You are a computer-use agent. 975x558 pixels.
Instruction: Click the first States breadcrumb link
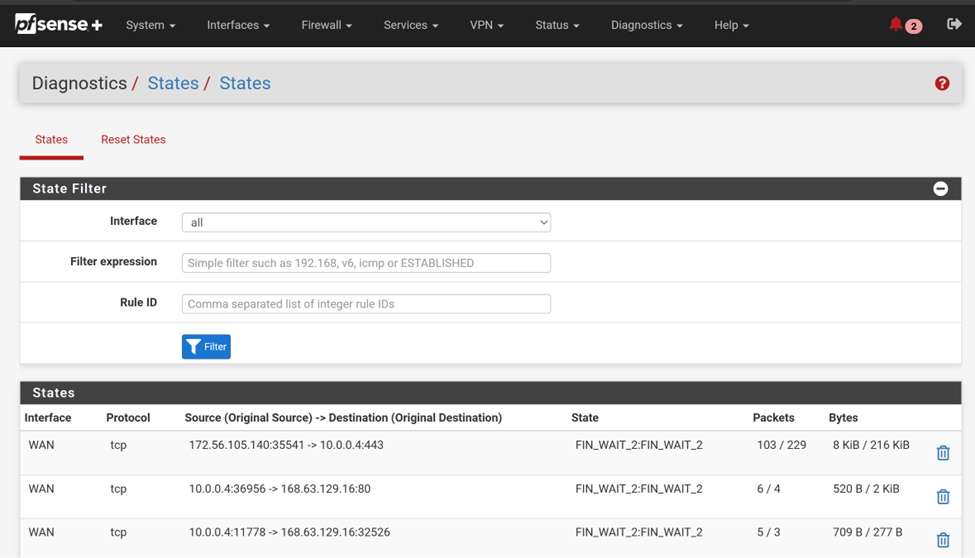[x=173, y=83]
